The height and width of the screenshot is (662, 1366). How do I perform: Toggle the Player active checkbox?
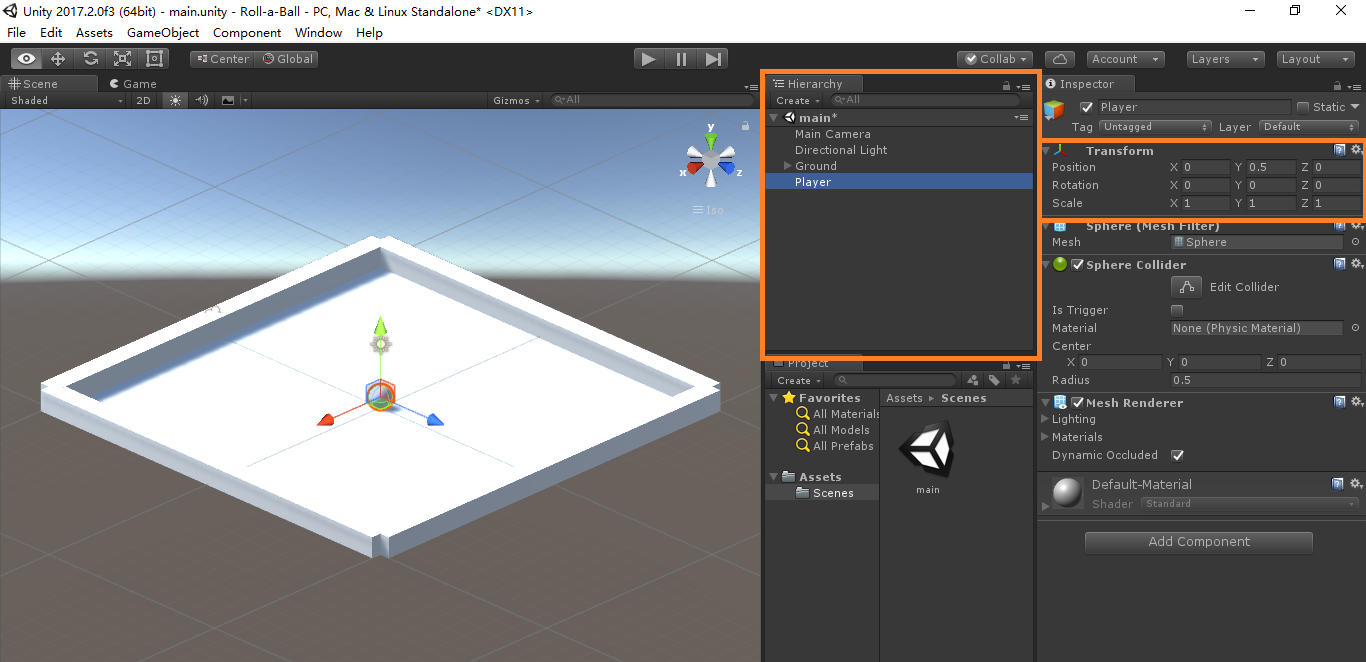tap(1087, 107)
